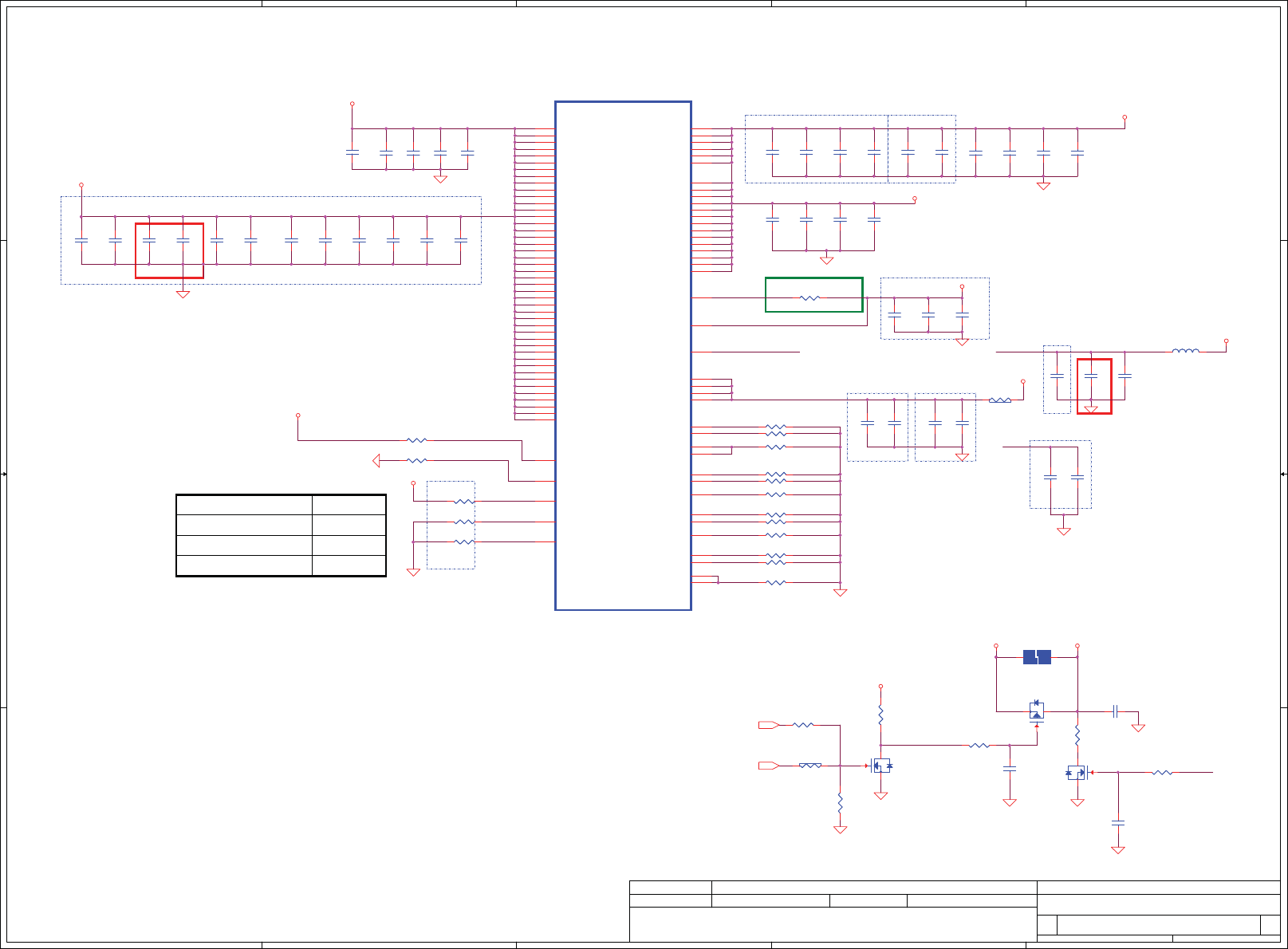Select the vertical pull-up resistor above the first MOSFET
Screen dimensions: 1288x949
pos(880,715)
